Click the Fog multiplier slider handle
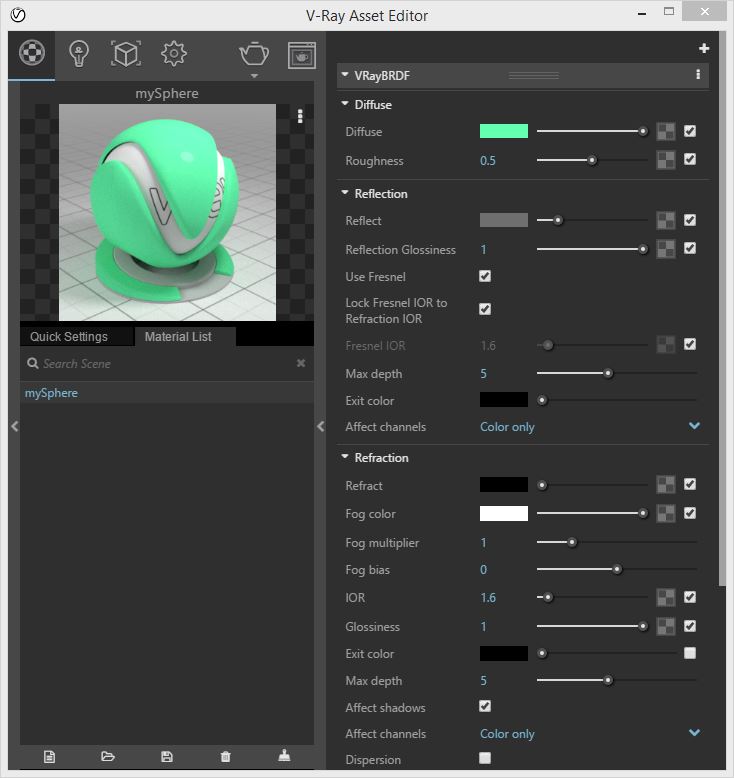 tap(572, 542)
